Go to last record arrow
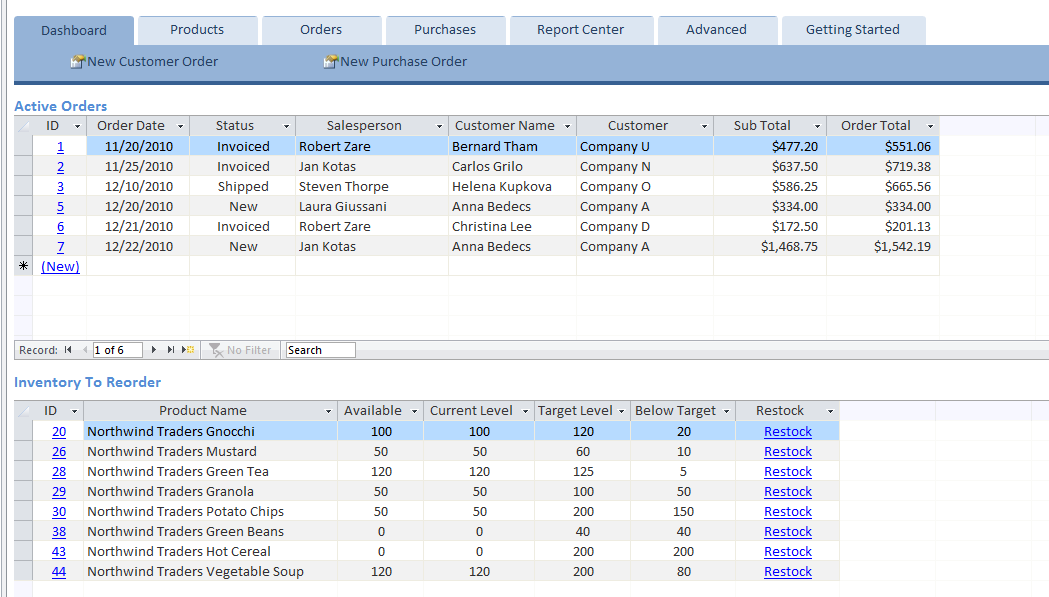 pos(171,350)
